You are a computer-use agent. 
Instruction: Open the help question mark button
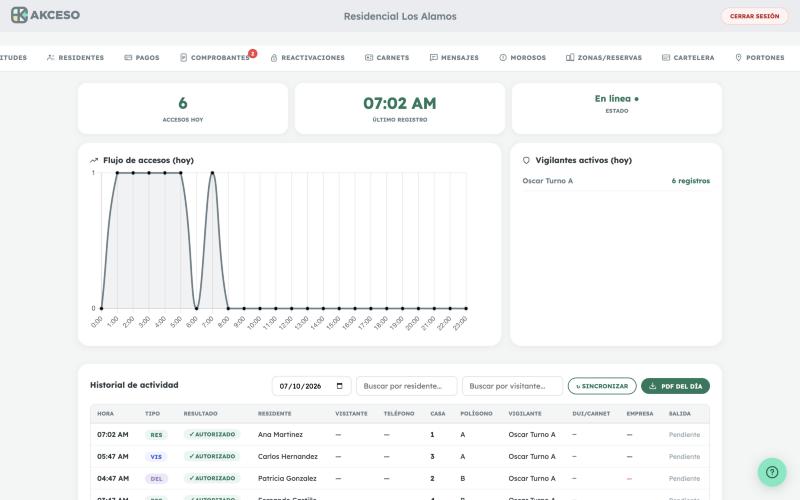(x=772, y=472)
